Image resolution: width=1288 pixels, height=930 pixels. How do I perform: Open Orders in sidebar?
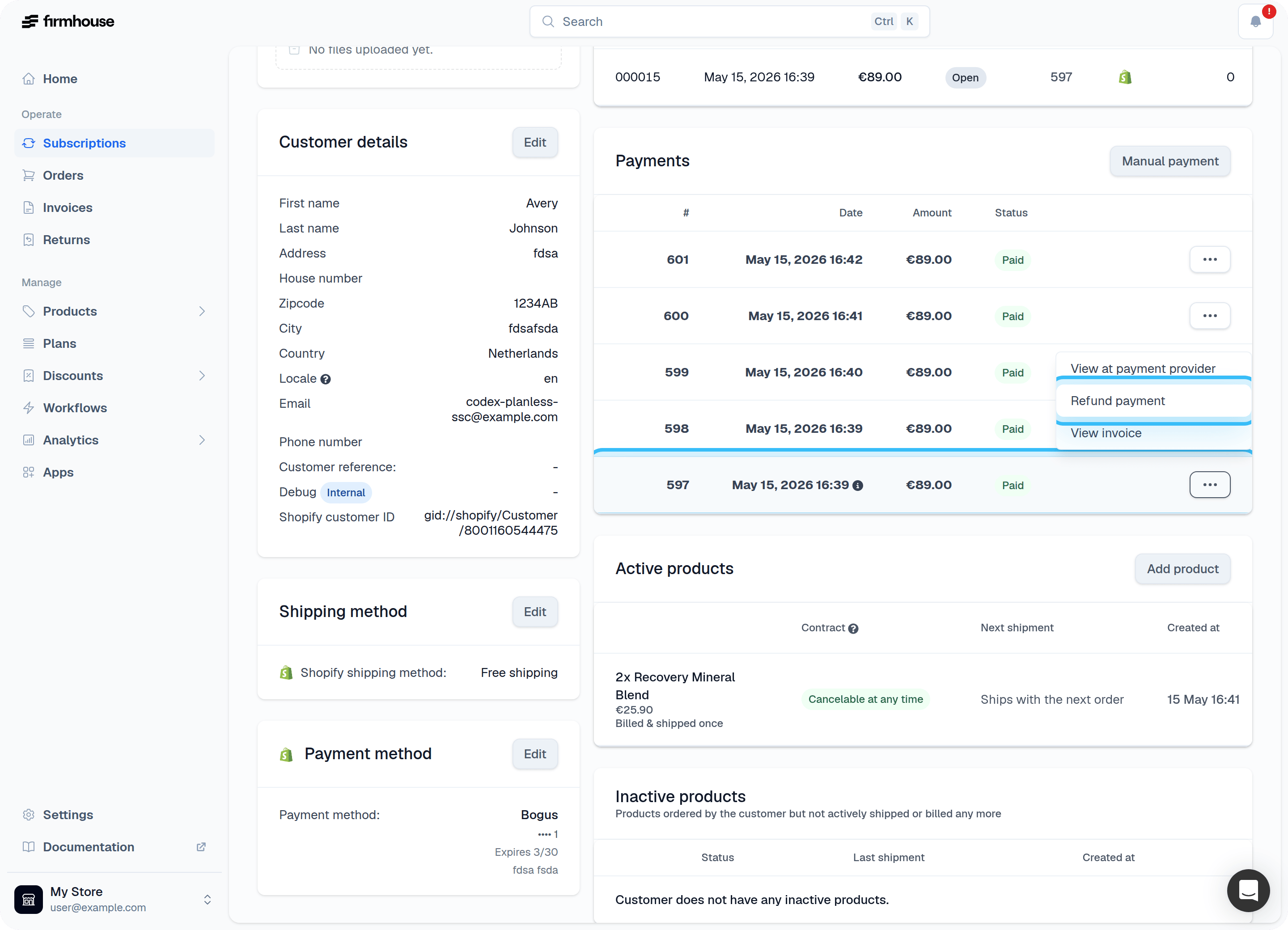click(114, 175)
